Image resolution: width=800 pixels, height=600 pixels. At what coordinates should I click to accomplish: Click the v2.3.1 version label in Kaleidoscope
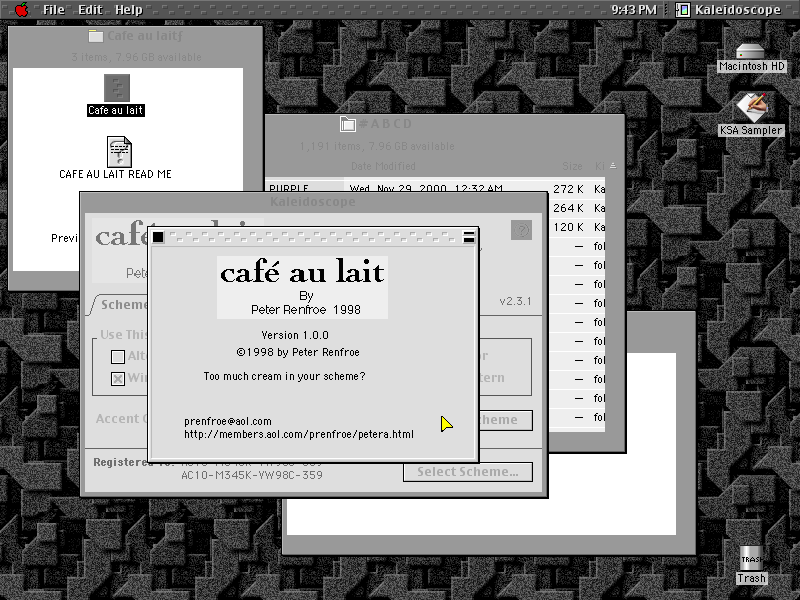pyautogui.click(x=515, y=301)
